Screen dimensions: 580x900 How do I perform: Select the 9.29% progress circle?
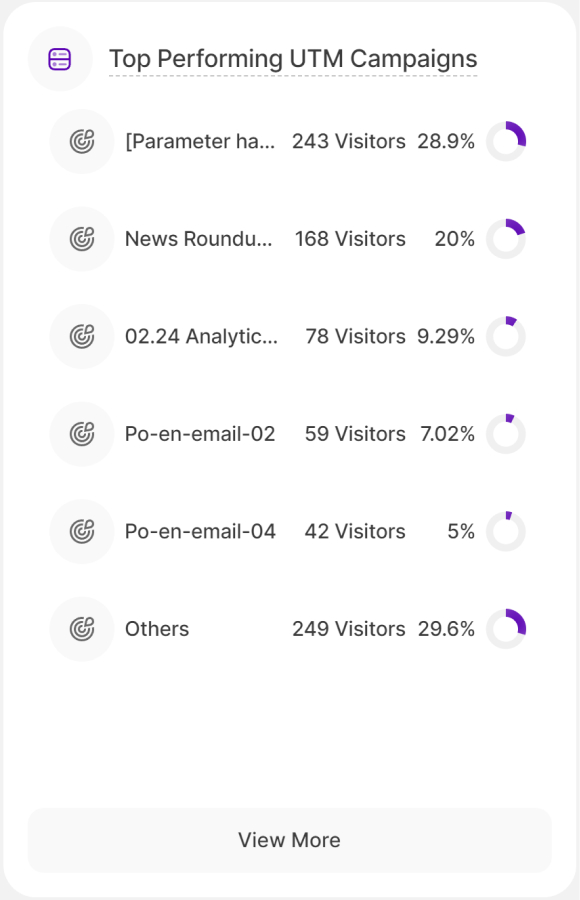(506, 336)
